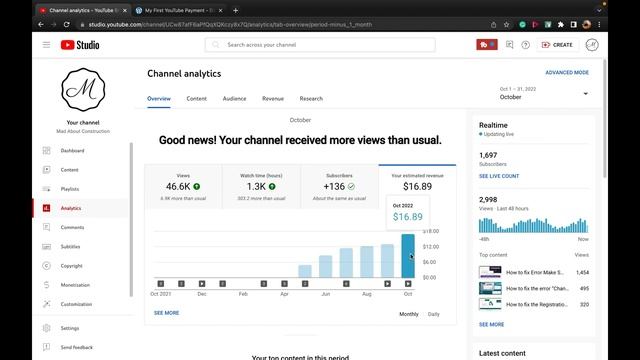Click the browser back arrow
The height and width of the screenshot is (360, 640).
coord(41,24)
